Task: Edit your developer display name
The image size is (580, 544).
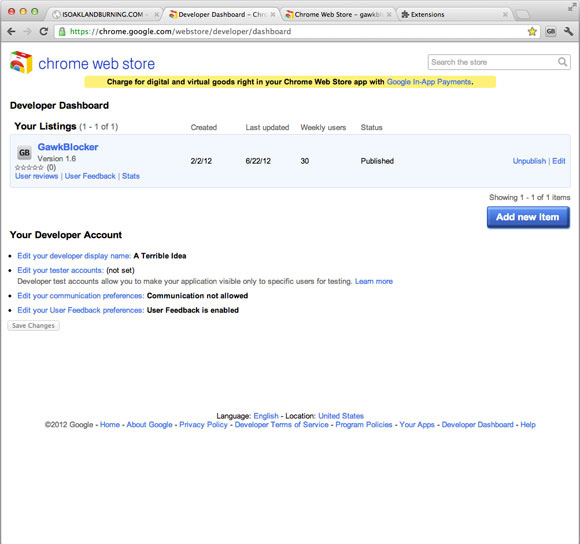Action: point(74,256)
